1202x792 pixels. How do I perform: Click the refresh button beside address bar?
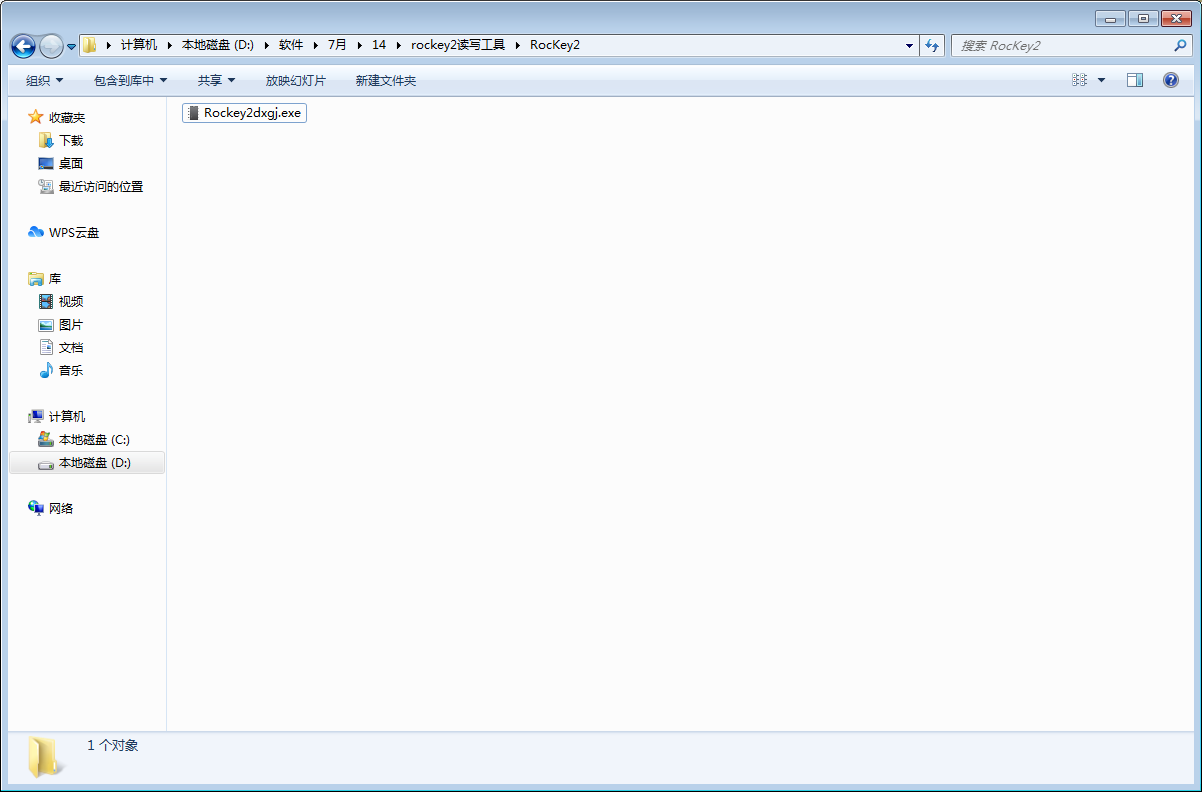[933, 45]
